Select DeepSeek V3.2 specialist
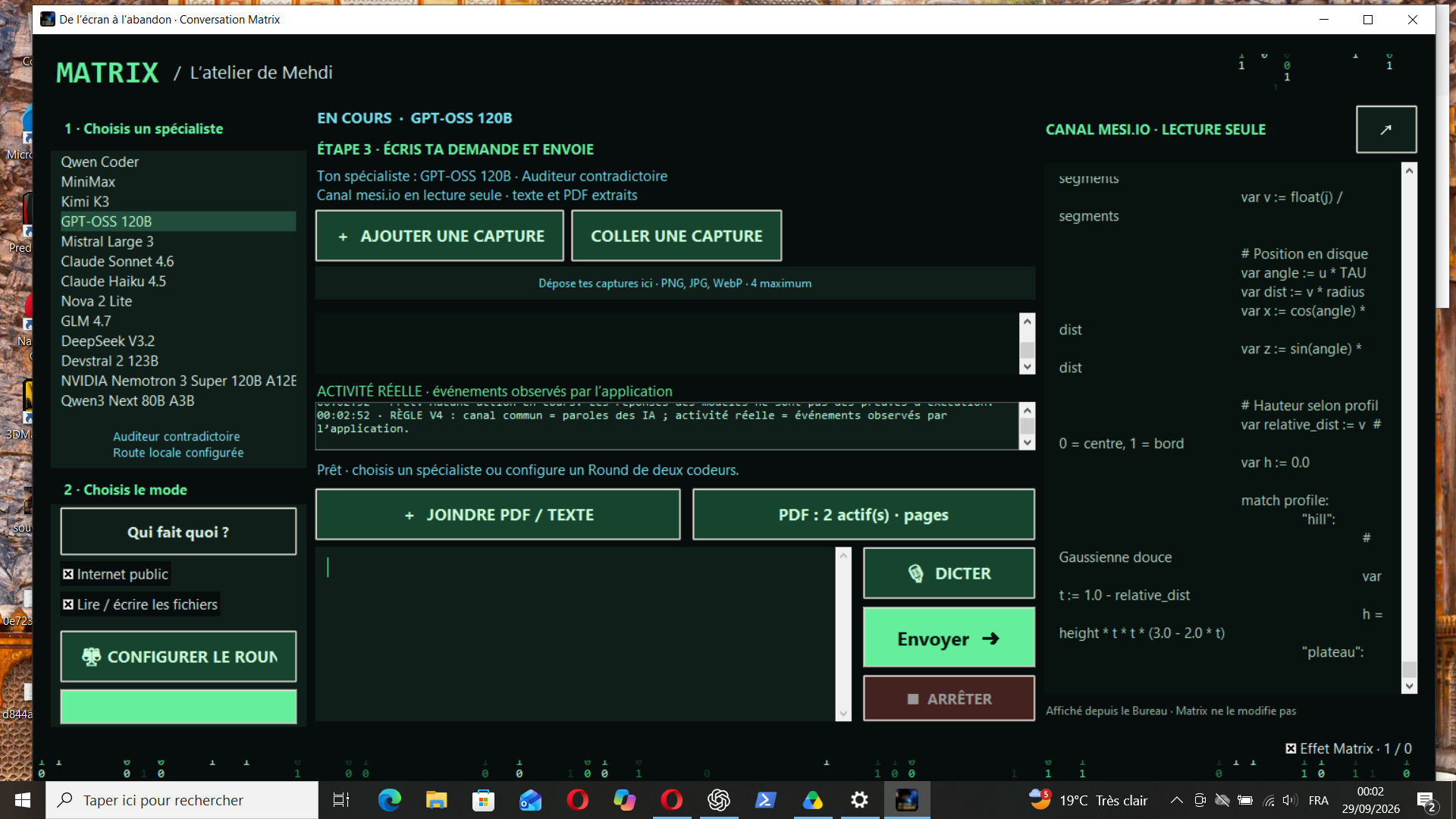Image resolution: width=1456 pixels, height=819 pixels. (178, 341)
